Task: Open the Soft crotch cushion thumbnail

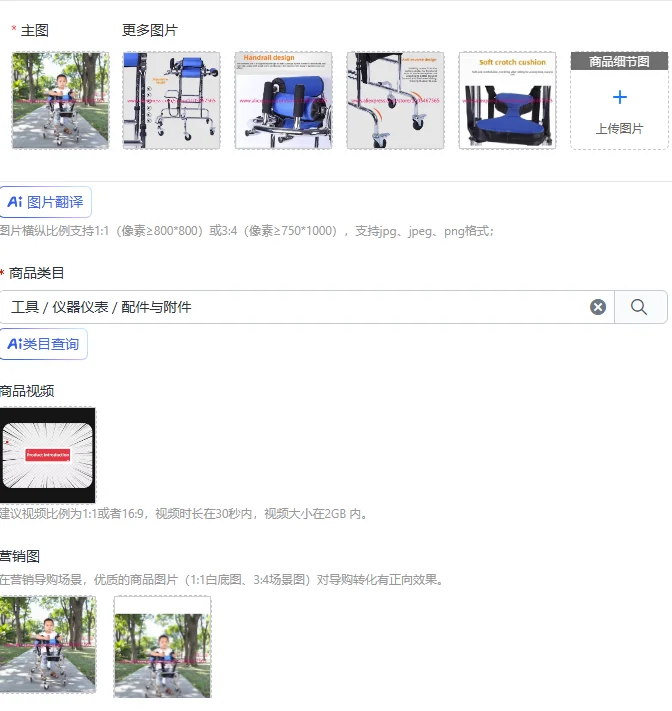Action: click(507, 100)
